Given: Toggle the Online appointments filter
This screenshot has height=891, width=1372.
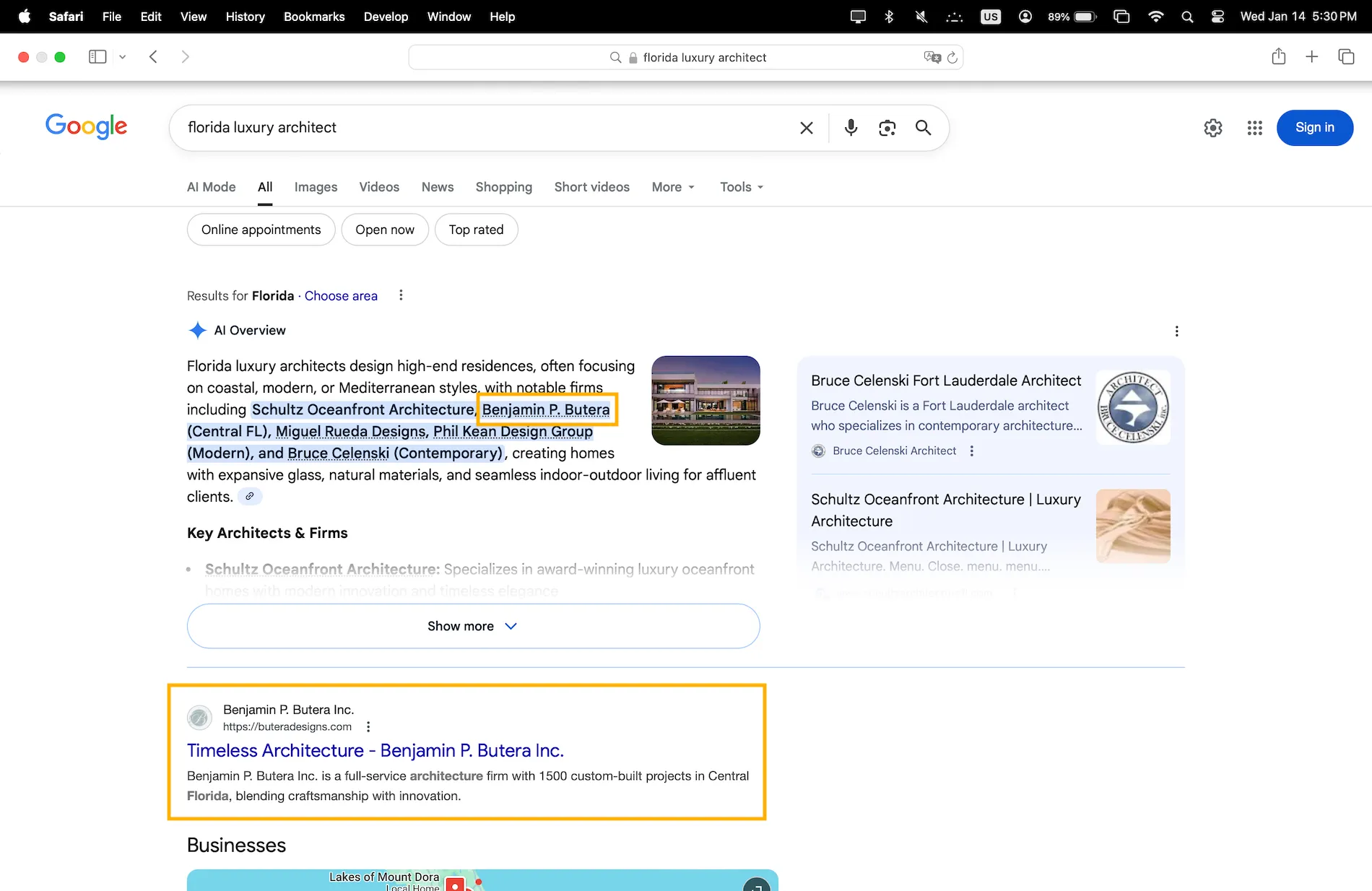Looking at the screenshot, I should 261,230.
